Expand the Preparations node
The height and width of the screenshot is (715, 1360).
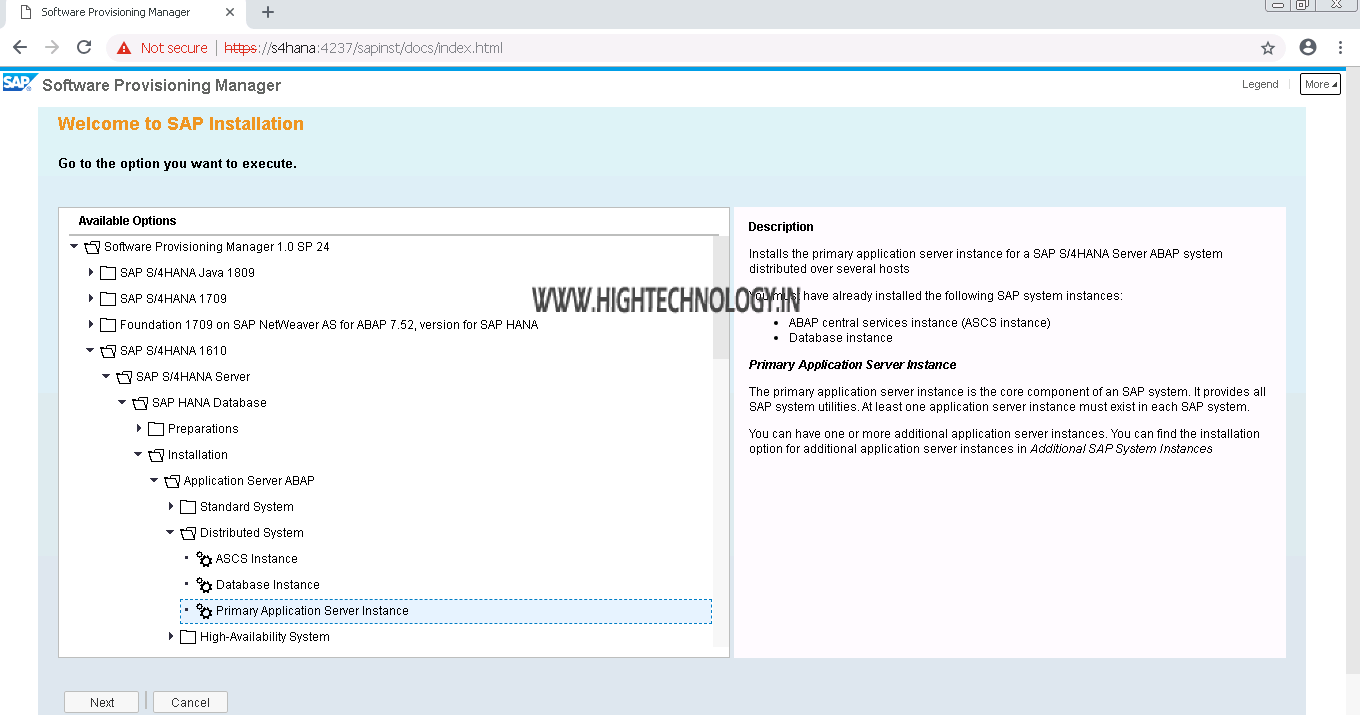click(x=139, y=429)
